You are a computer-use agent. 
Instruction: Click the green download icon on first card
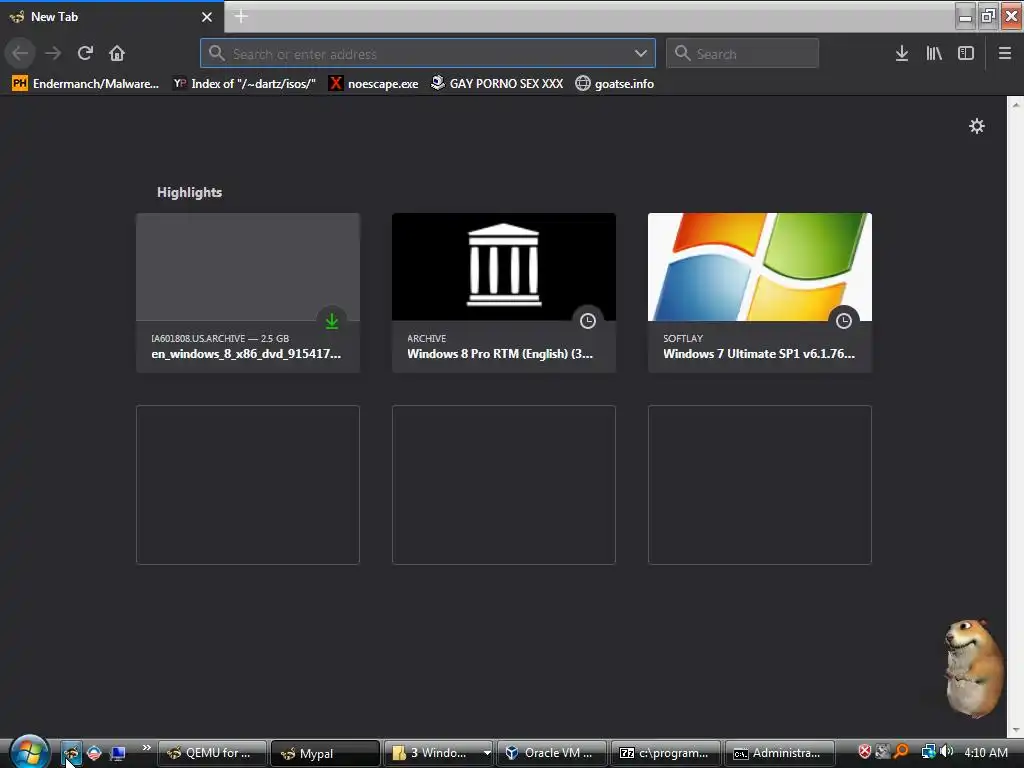[x=332, y=321]
